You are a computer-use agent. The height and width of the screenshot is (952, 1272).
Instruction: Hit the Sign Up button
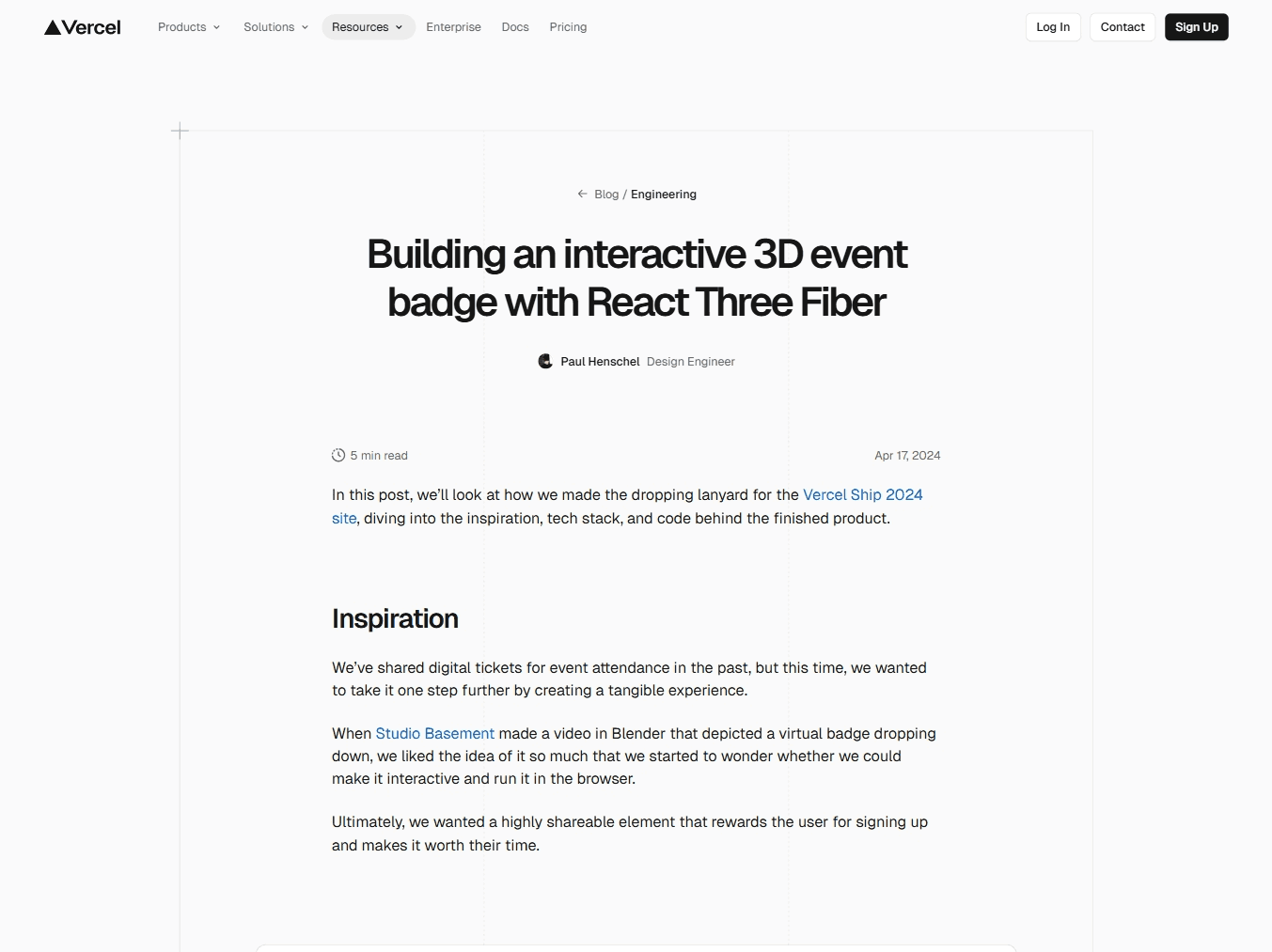pyautogui.click(x=1196, y=27)
